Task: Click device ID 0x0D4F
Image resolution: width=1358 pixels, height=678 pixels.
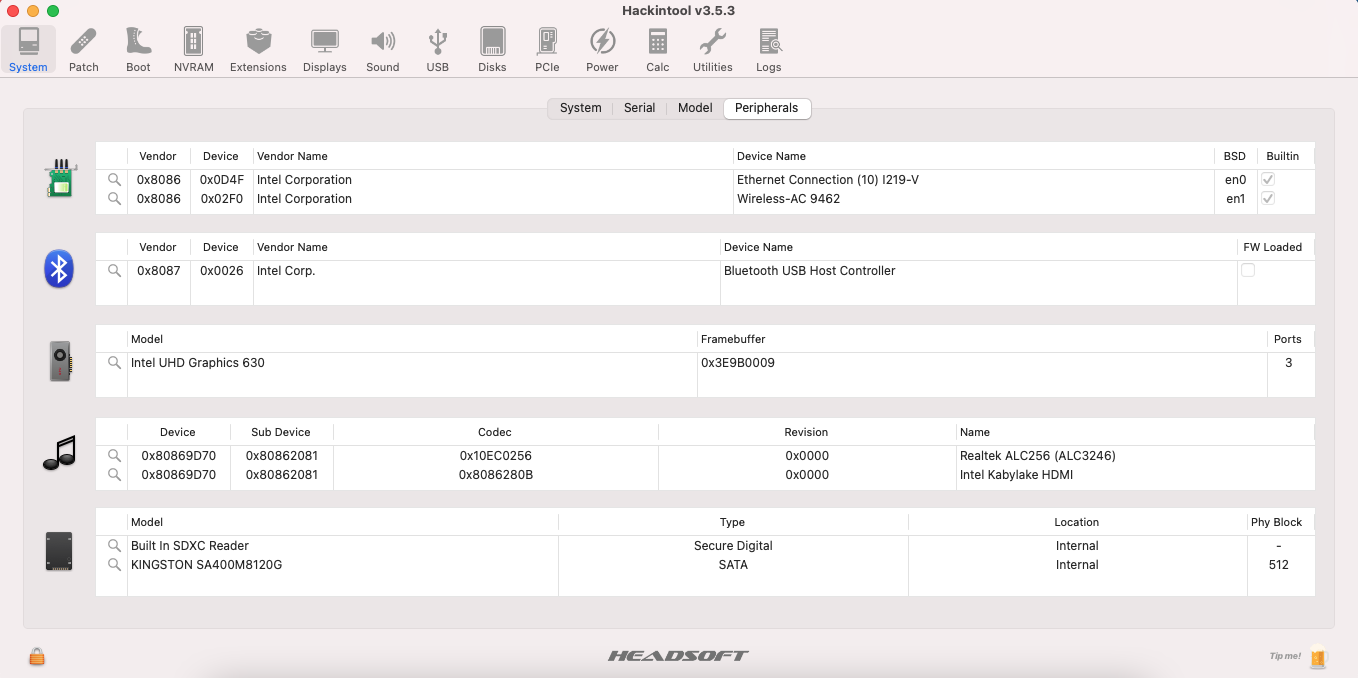Action: point(222,180)
